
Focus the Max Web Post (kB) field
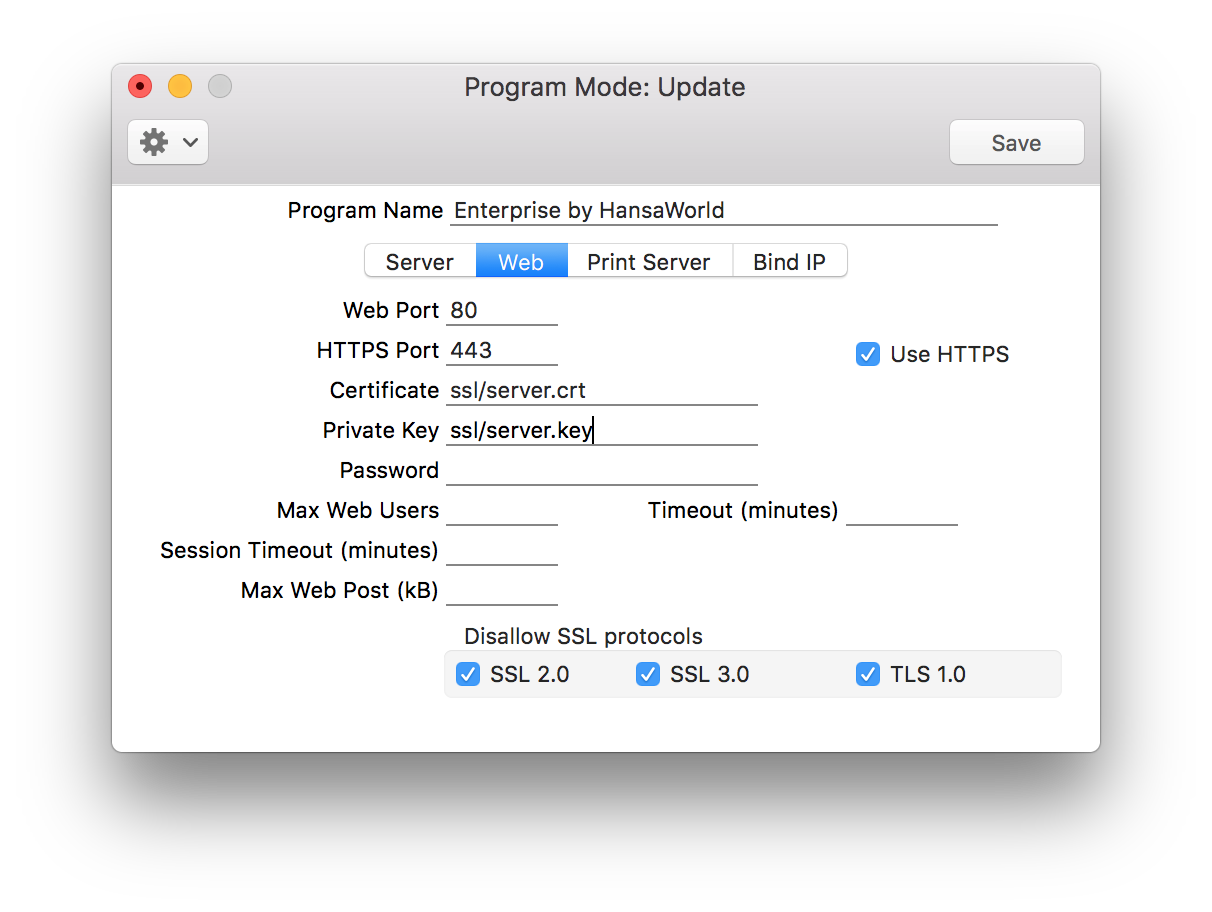[502, 591]
